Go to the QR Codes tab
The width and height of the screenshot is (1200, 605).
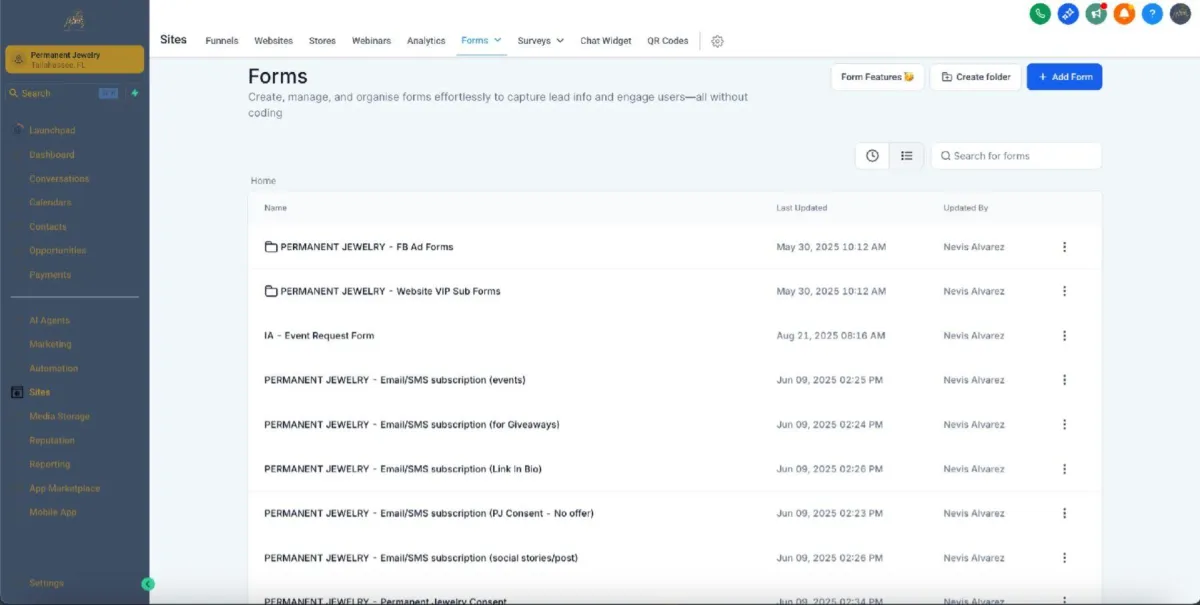point(668,41)
